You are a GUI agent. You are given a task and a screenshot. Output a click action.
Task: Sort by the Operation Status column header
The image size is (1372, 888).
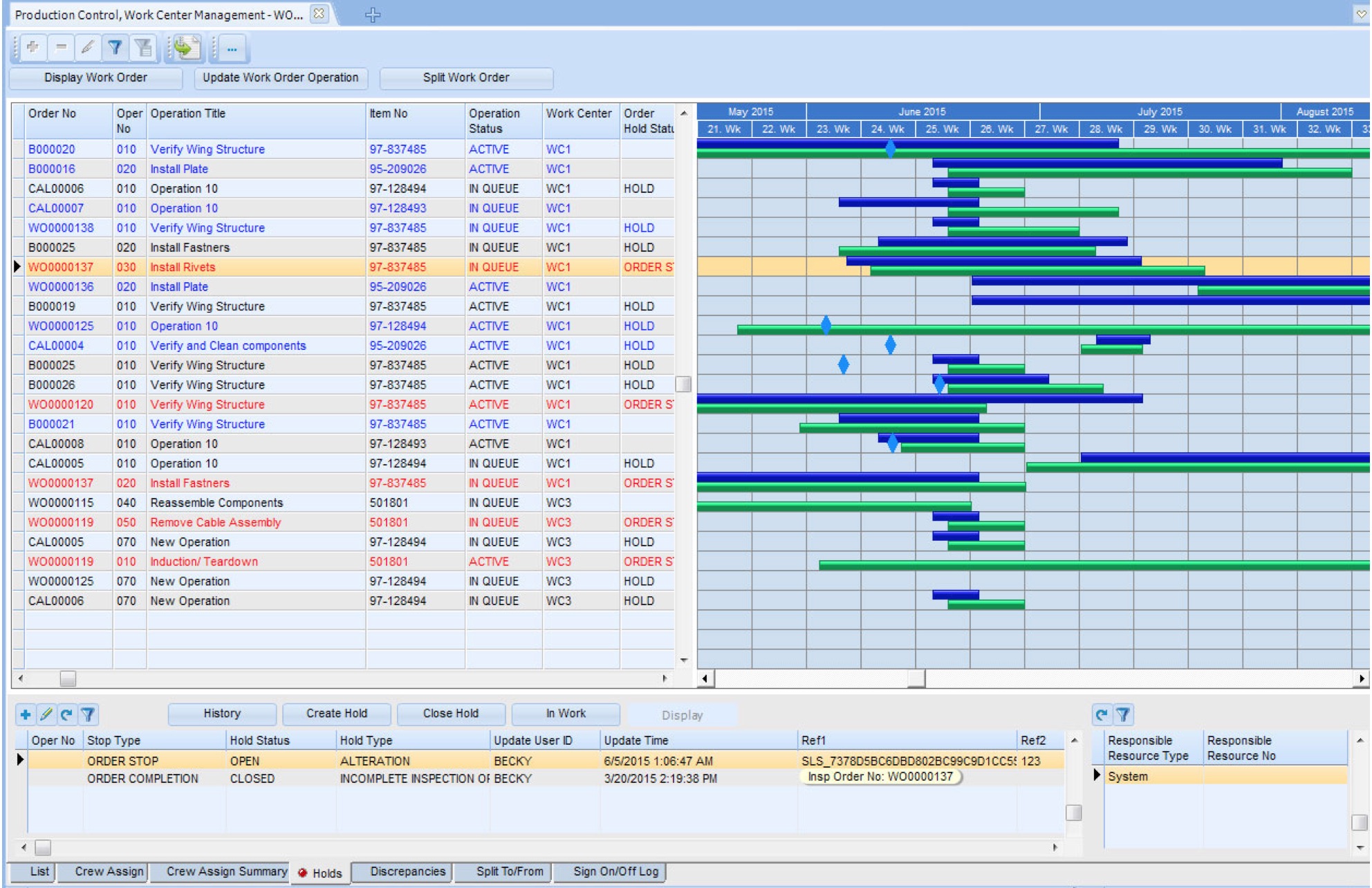click(503, 121)
